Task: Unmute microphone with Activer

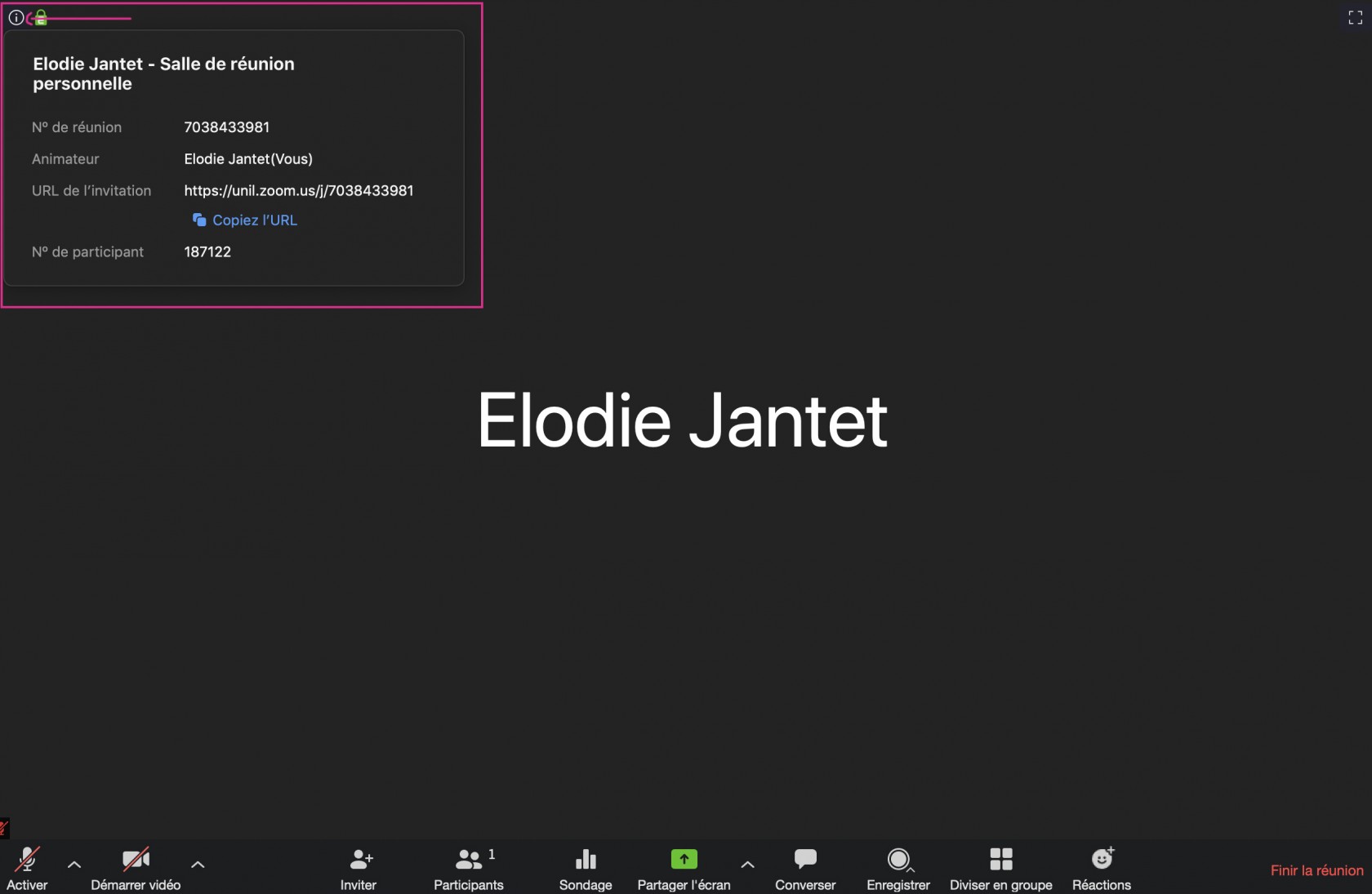Action: (x=27, y=868)
